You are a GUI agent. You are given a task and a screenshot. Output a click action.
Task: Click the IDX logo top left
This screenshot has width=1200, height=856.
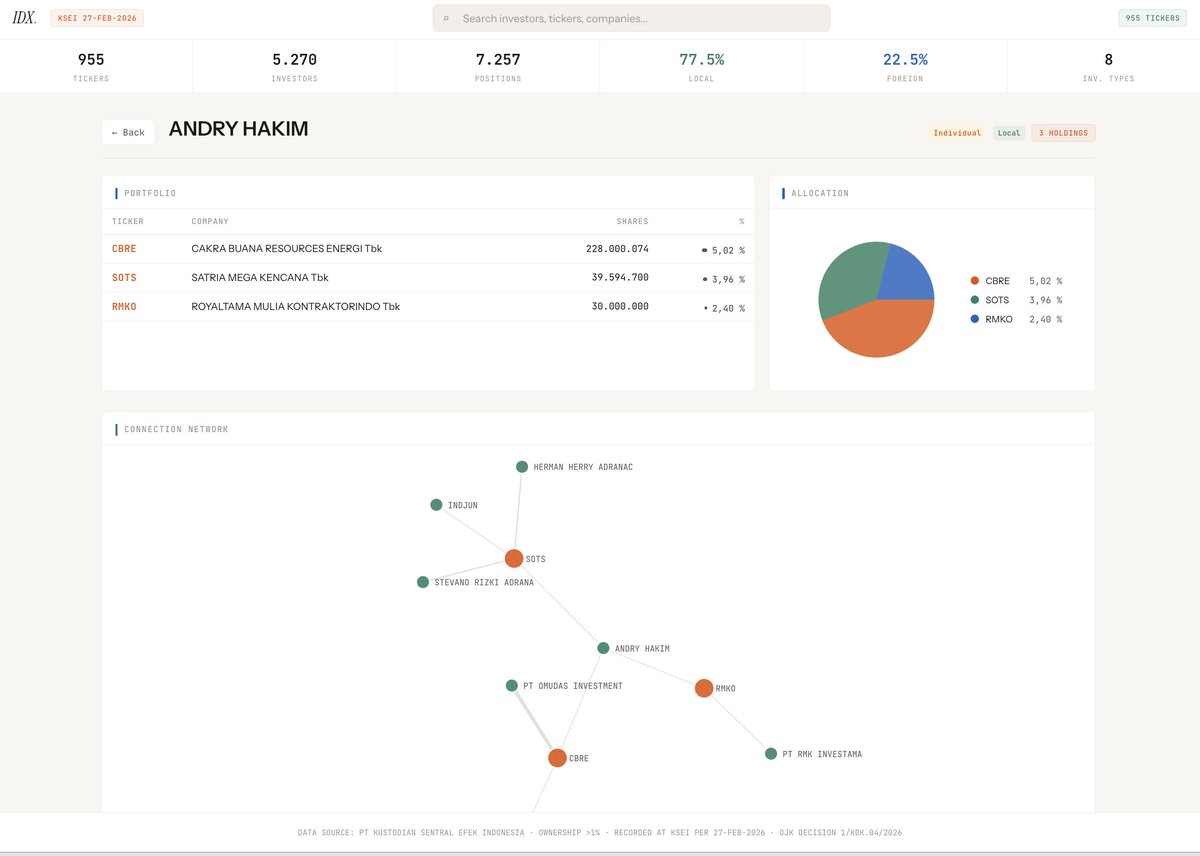pyautogui.click(x=25, y=17)
